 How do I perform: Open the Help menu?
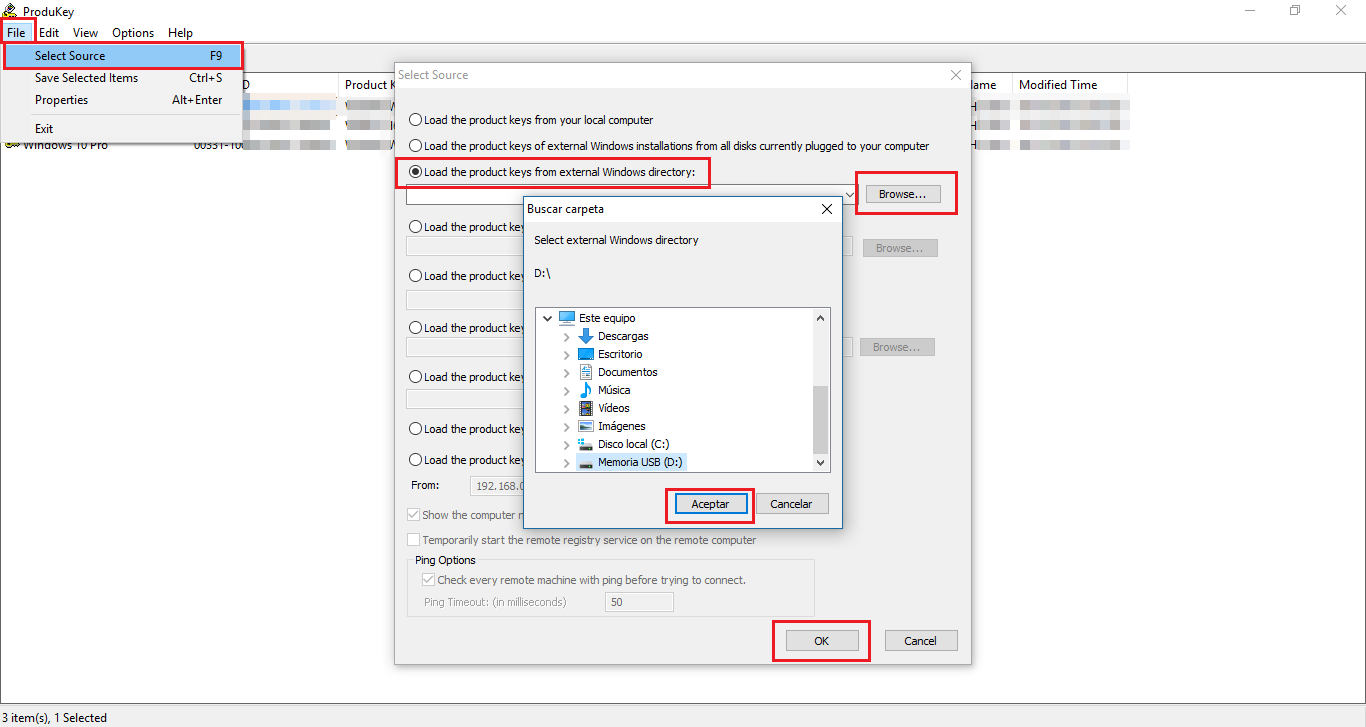(x=180, y=33)
